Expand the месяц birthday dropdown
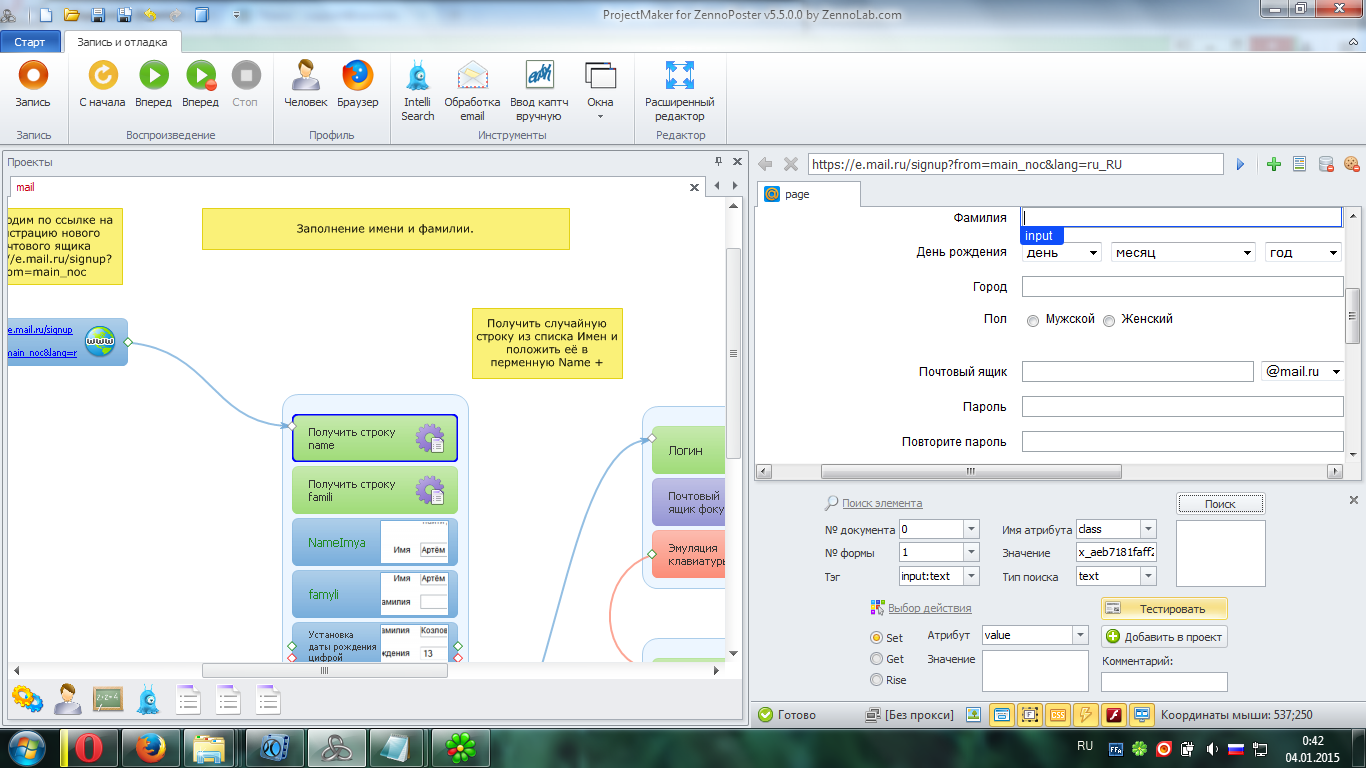The image size is (1366, 768). coord(1183,253)
